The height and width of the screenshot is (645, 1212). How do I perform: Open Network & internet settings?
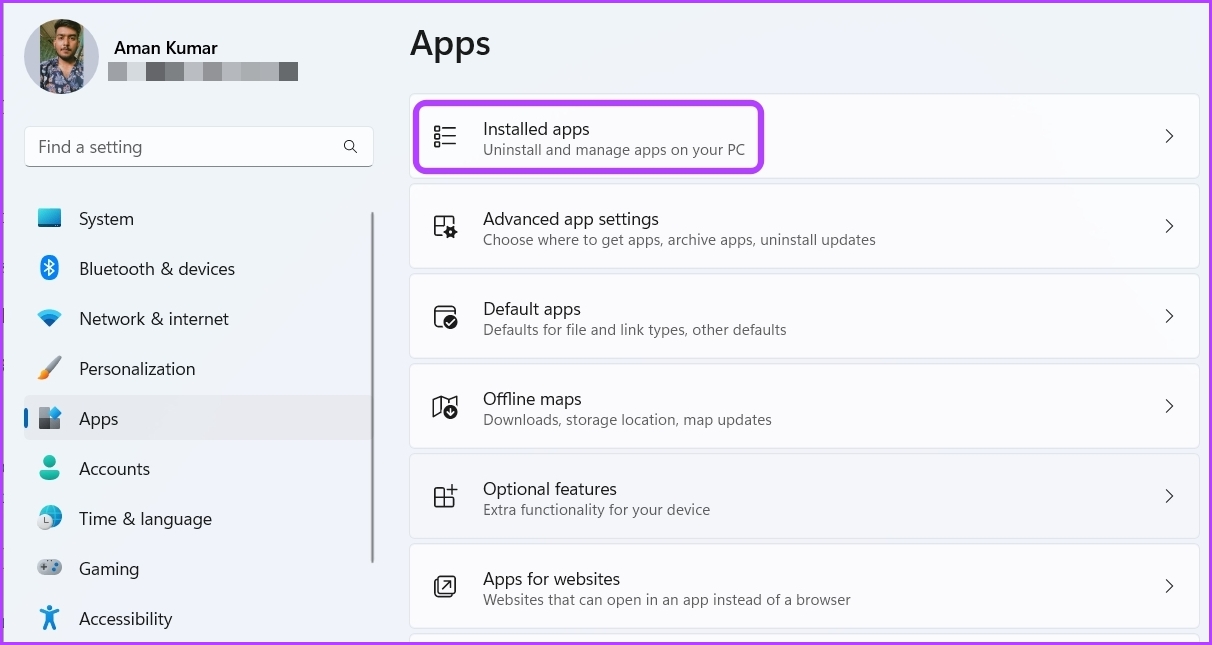[x=198, y=319]
